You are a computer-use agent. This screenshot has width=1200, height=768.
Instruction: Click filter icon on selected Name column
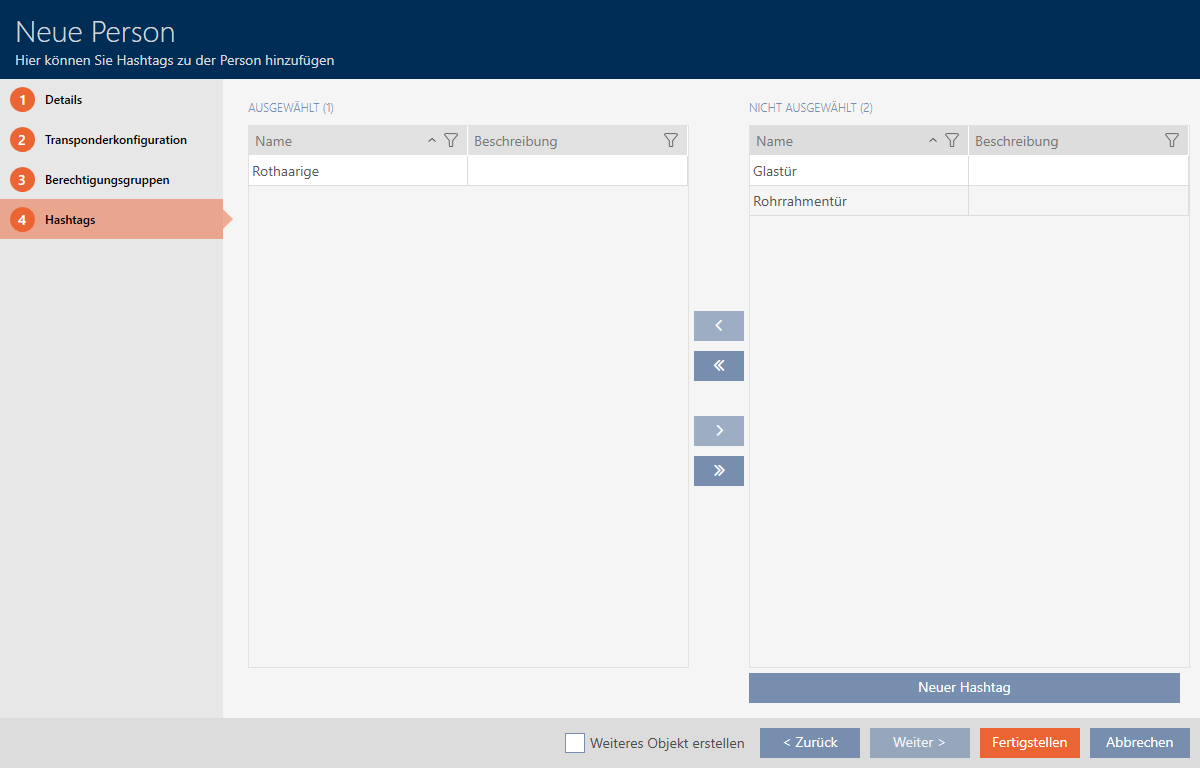451,141
